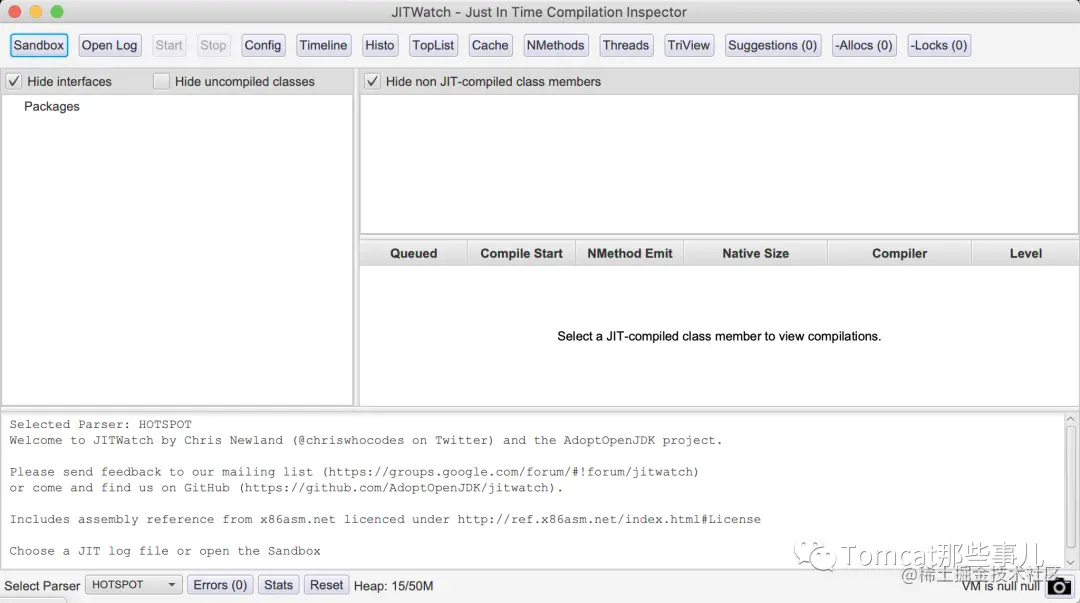Sort by Native Size column header
The image size is (1080, 603).
tap(756, 254)
